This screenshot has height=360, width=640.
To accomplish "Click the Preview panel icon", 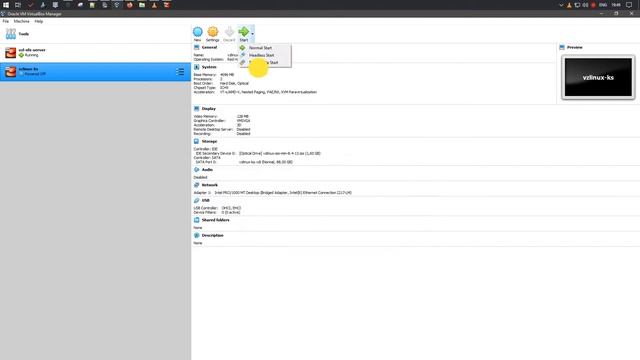I will click(x=562, y=47).
